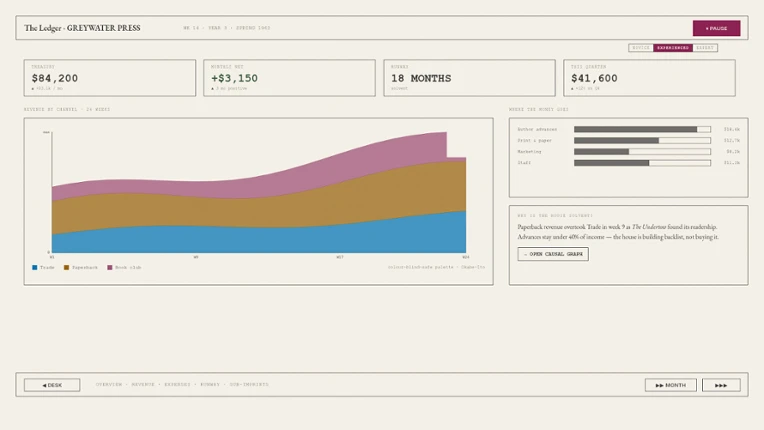Click the 'Revenue by channel' heading

click(x=67, y=110)
